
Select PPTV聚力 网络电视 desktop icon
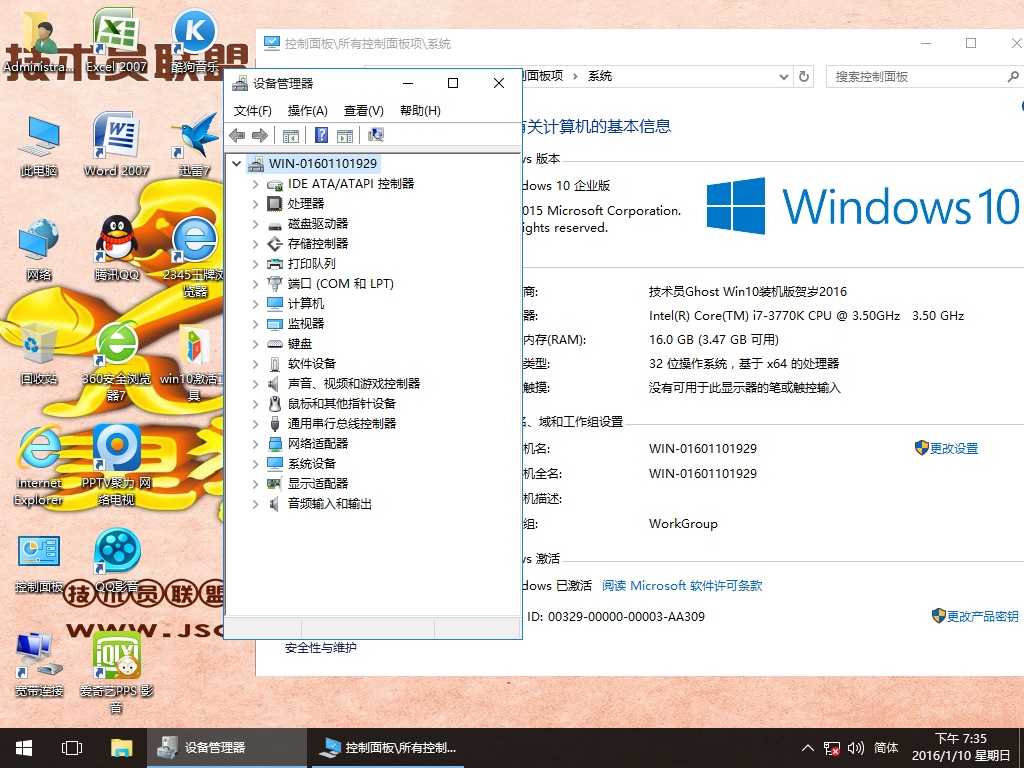tap(116, 466)
